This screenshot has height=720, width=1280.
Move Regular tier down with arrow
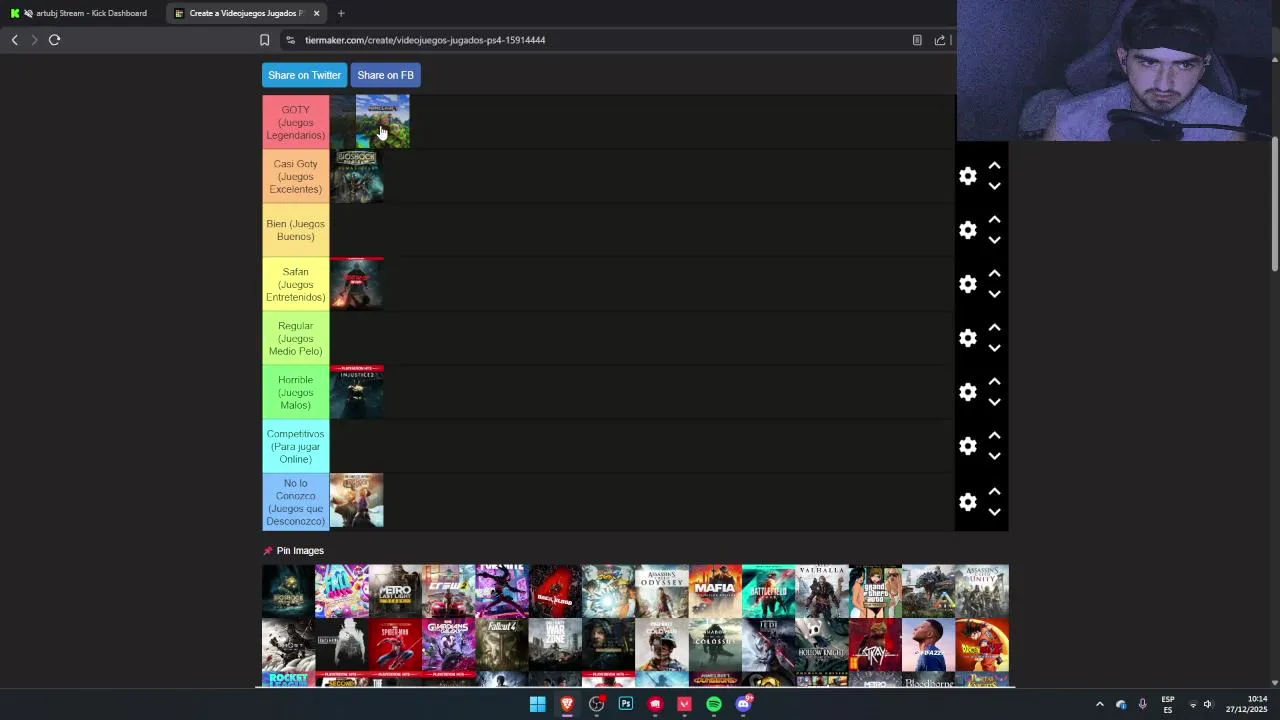[994, 348]
